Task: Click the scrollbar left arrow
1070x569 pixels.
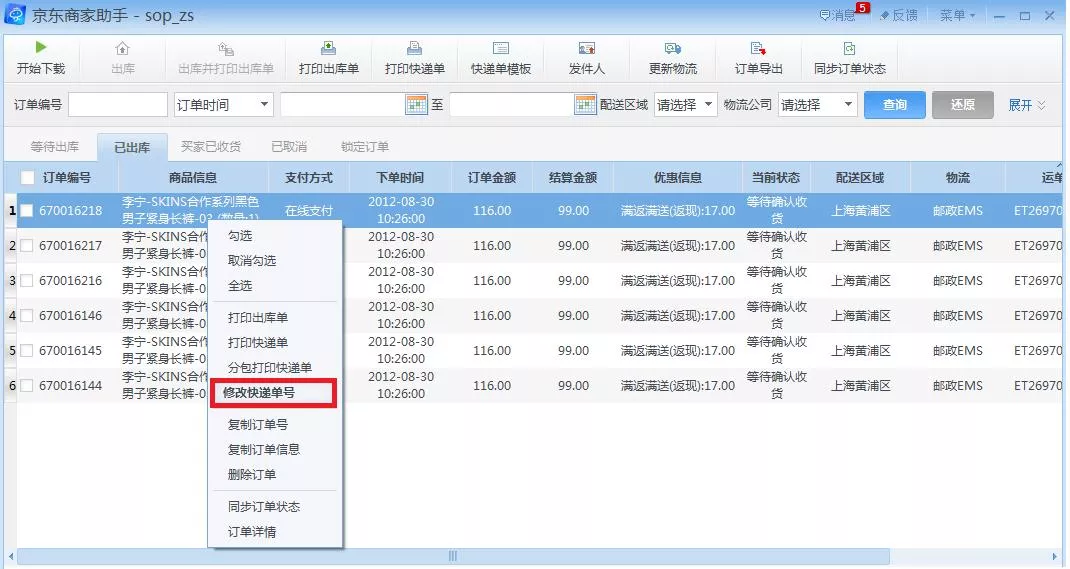Action: click(x=10, y=556)
